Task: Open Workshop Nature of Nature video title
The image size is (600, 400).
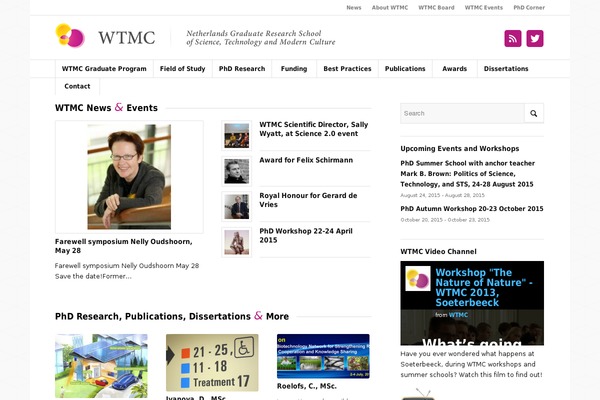Action: tap(484, 287)
